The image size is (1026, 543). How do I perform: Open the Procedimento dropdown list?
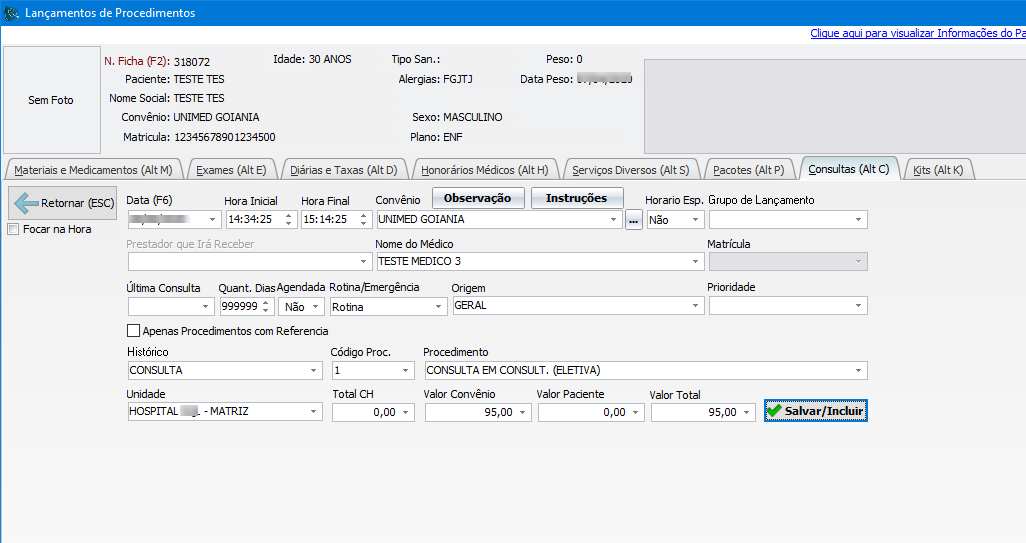858,371
